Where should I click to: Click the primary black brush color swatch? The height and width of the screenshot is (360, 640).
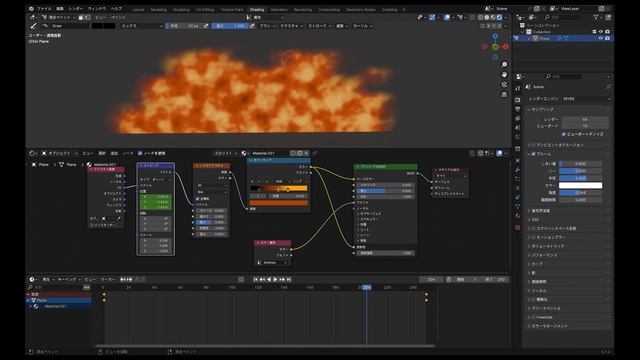tap(98, 26)
